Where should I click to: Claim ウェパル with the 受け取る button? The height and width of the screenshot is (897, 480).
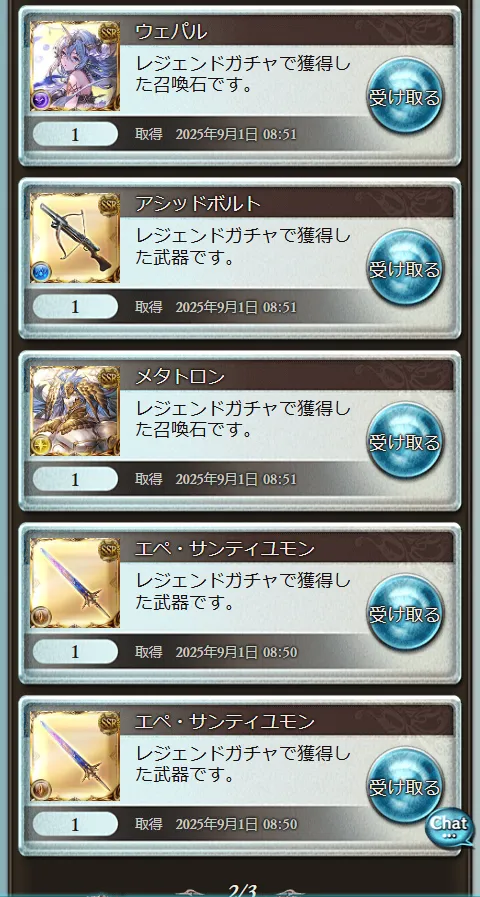point(404,96)
